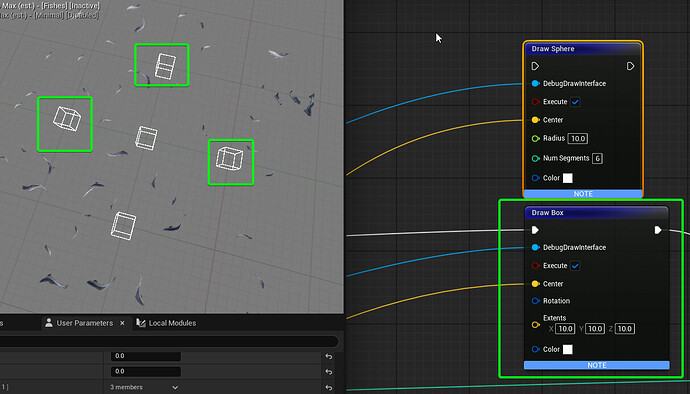Click Draw Box DebugDrawInterface pin
The height and width of the screenshot is (394, 690).
(536, 247)
